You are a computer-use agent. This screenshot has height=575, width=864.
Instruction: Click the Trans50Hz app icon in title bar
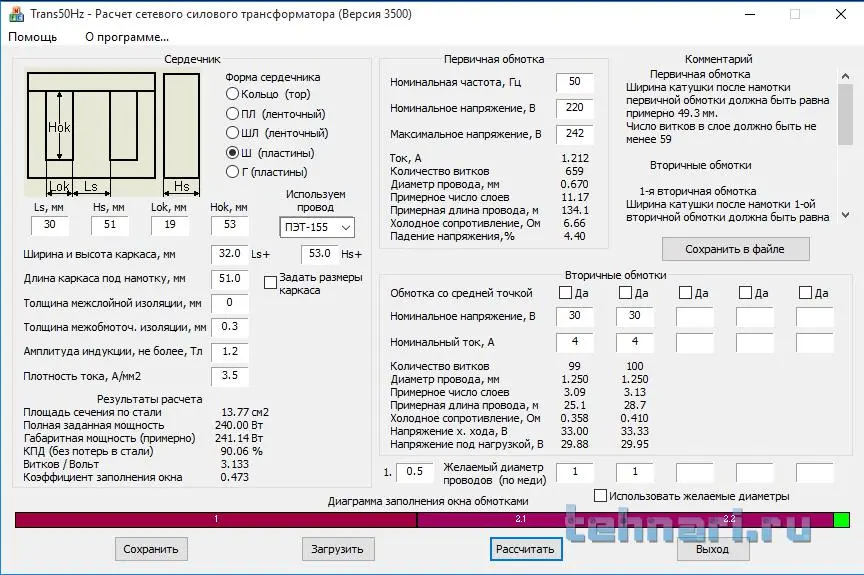16,14
